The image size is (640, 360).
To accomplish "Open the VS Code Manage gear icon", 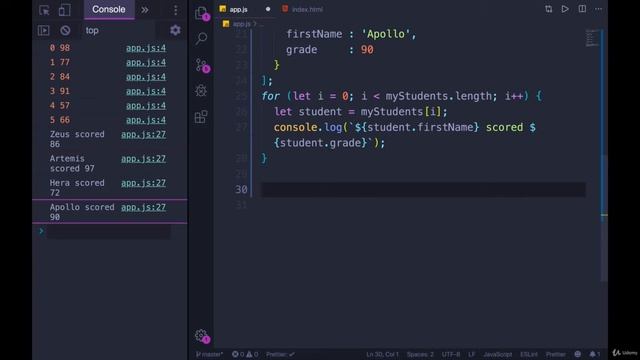I will (x=202, y=336).
